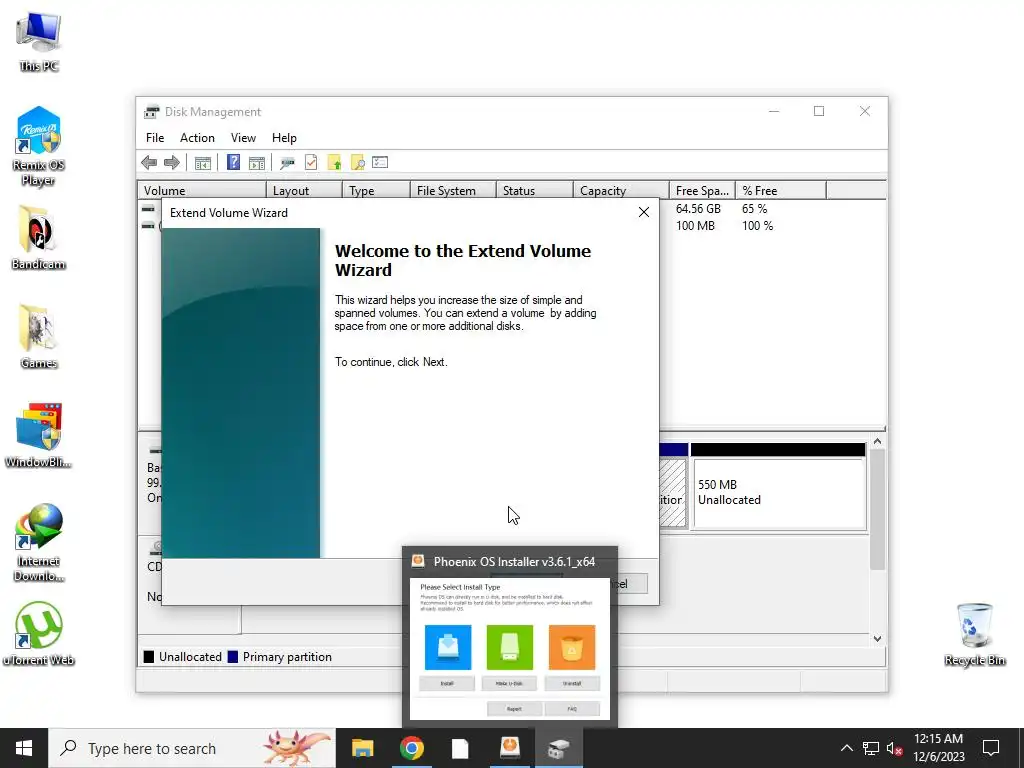Sort by the Layout column header
1024x768 pixels.
click(304, 191)
